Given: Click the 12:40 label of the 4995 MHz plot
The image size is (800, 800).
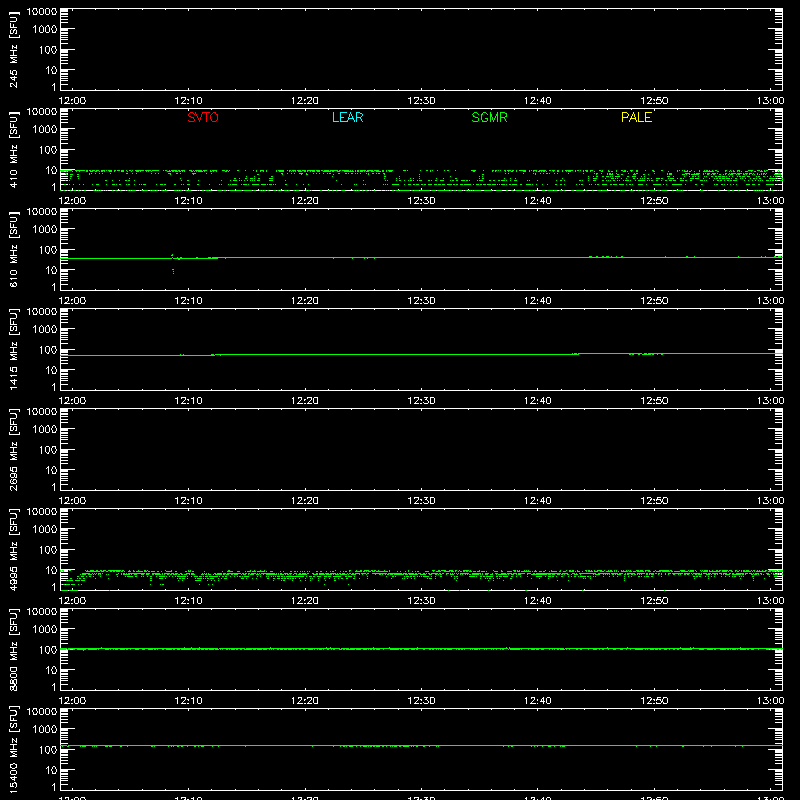Looking at the screenshot, I should click(538, 601).
